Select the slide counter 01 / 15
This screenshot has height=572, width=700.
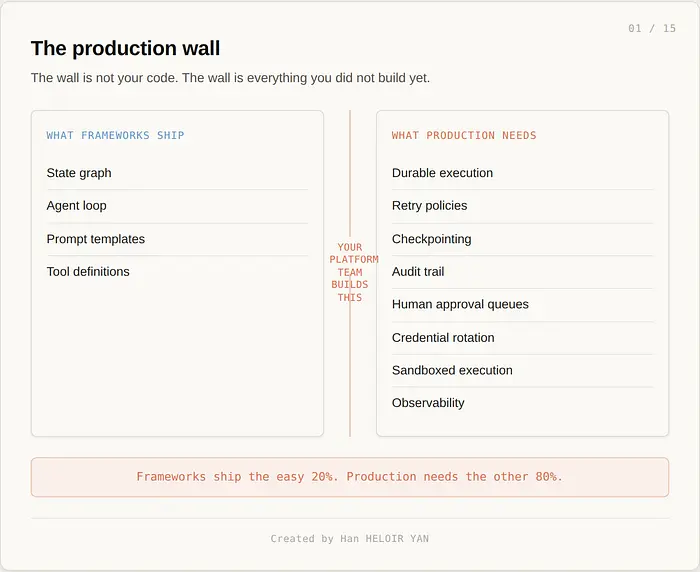pos(652,29)
